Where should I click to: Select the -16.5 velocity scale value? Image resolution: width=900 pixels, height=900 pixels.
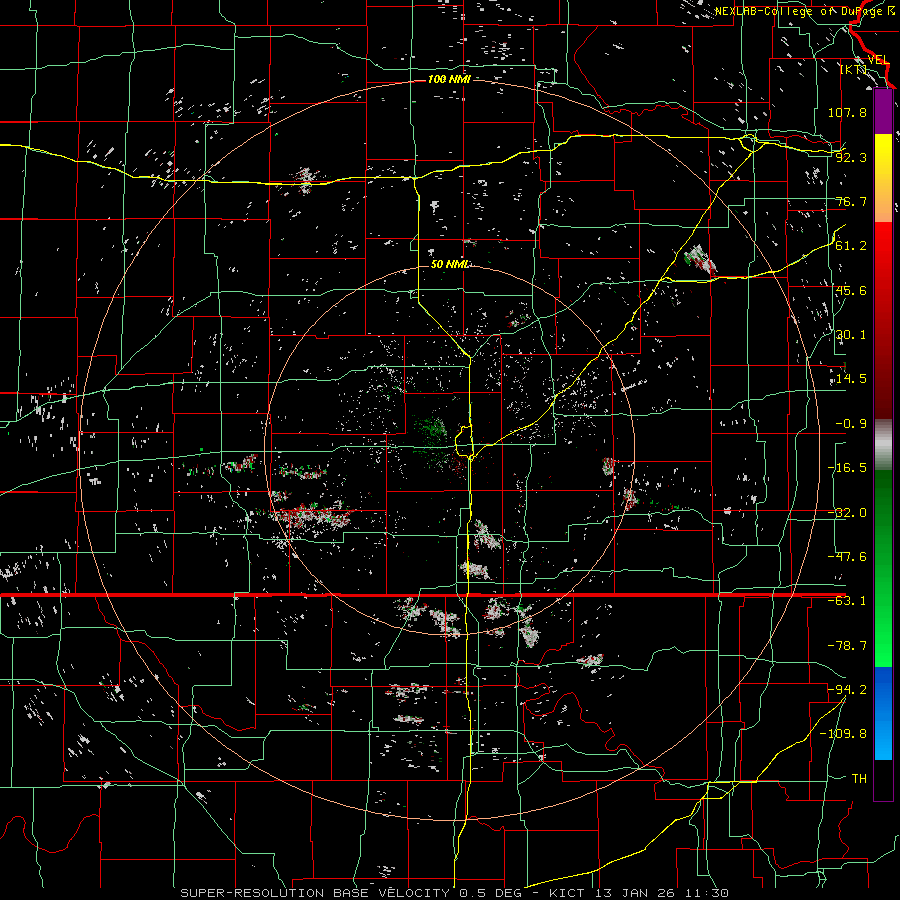click(x=847, y=468)
